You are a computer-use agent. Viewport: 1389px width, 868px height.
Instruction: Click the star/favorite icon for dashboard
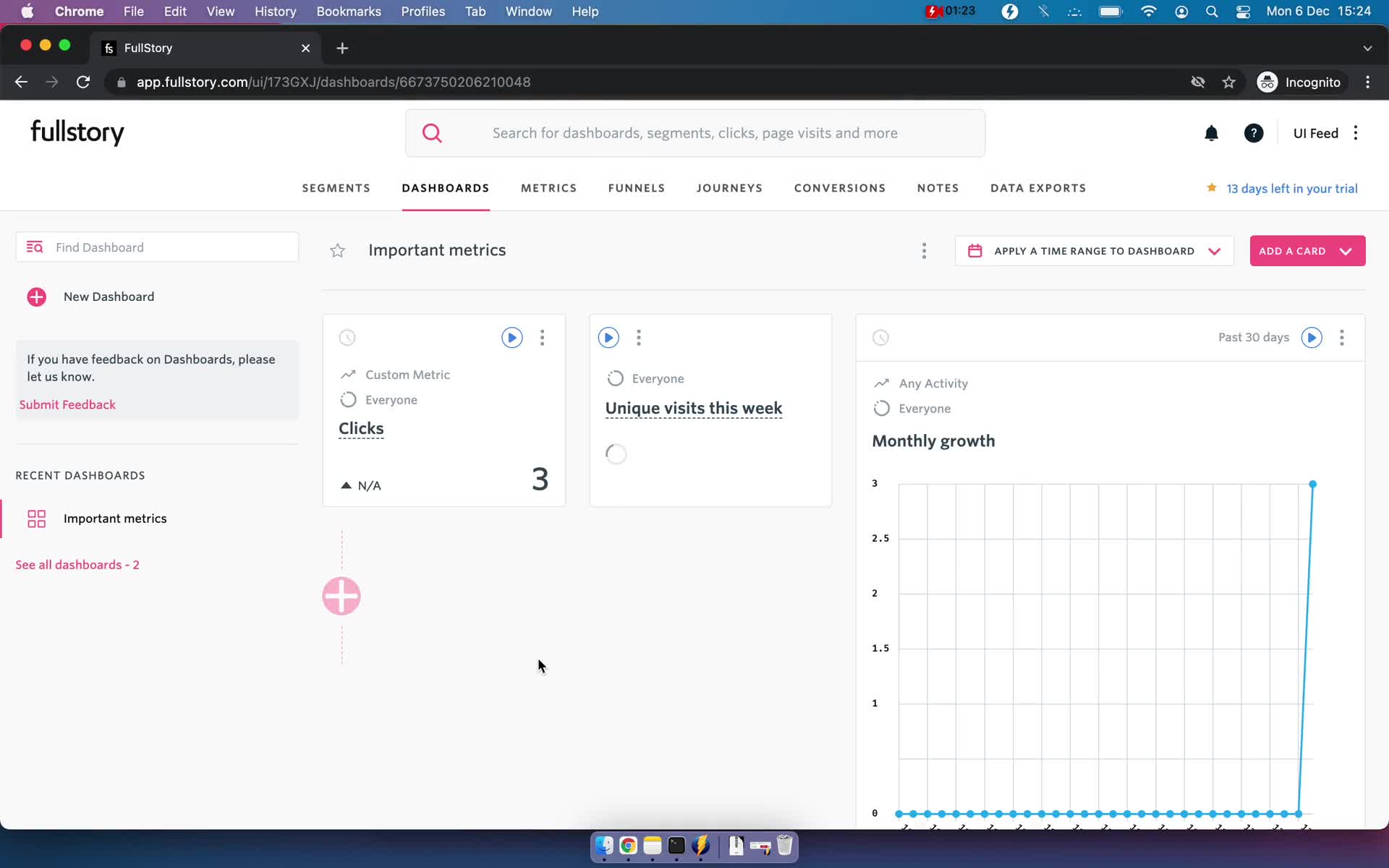click(x=337, y=250)
